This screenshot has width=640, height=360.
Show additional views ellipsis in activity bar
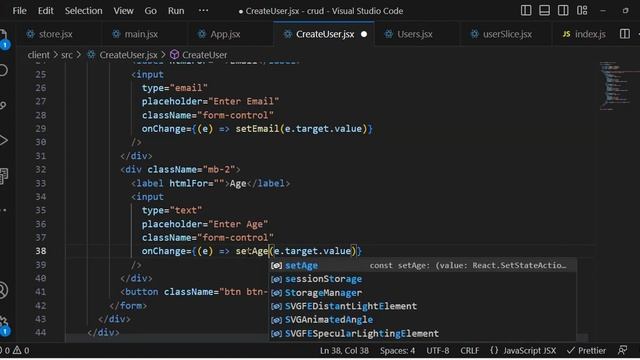pos(4,210)
